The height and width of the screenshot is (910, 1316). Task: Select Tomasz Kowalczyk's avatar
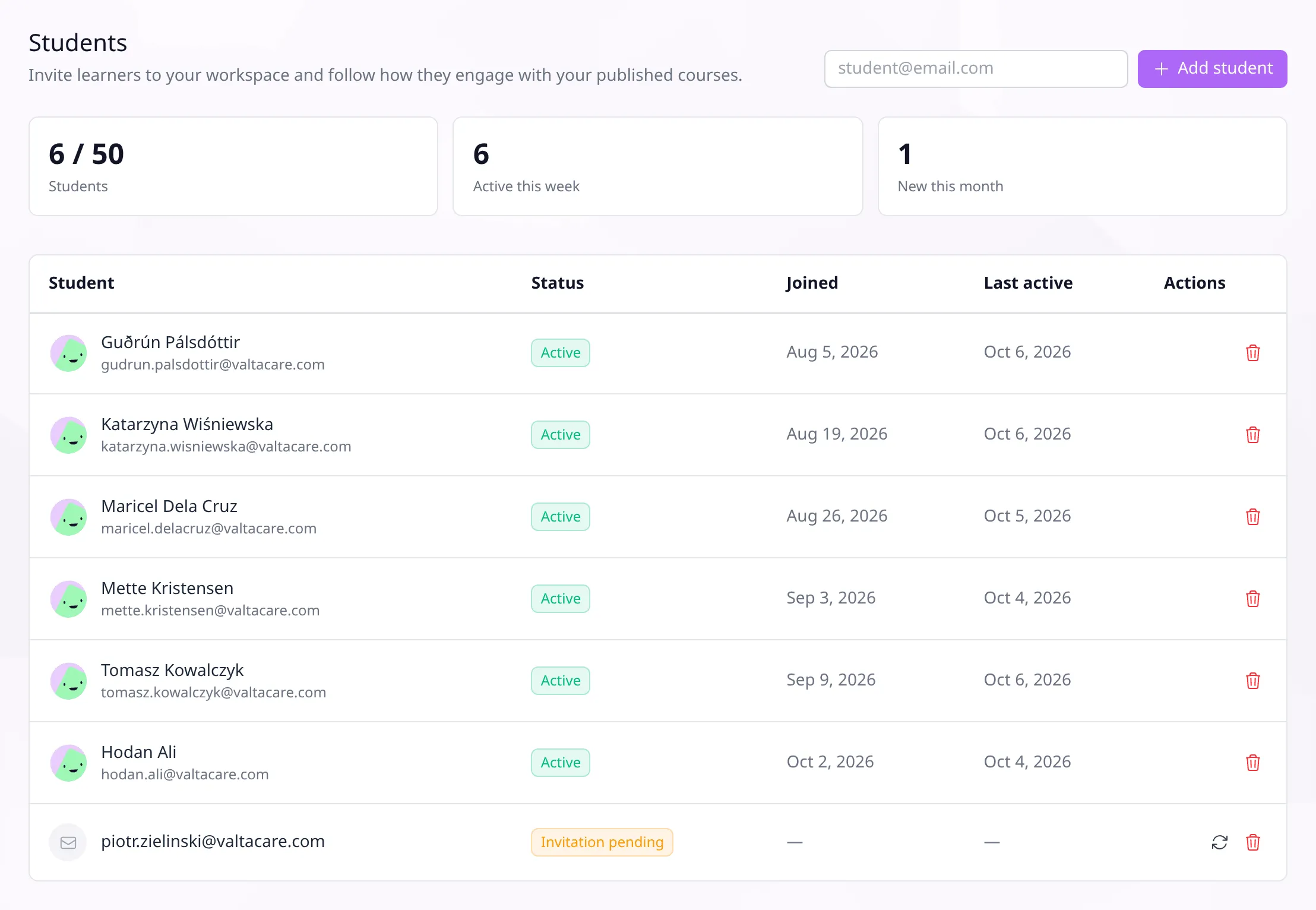[68, 681]
